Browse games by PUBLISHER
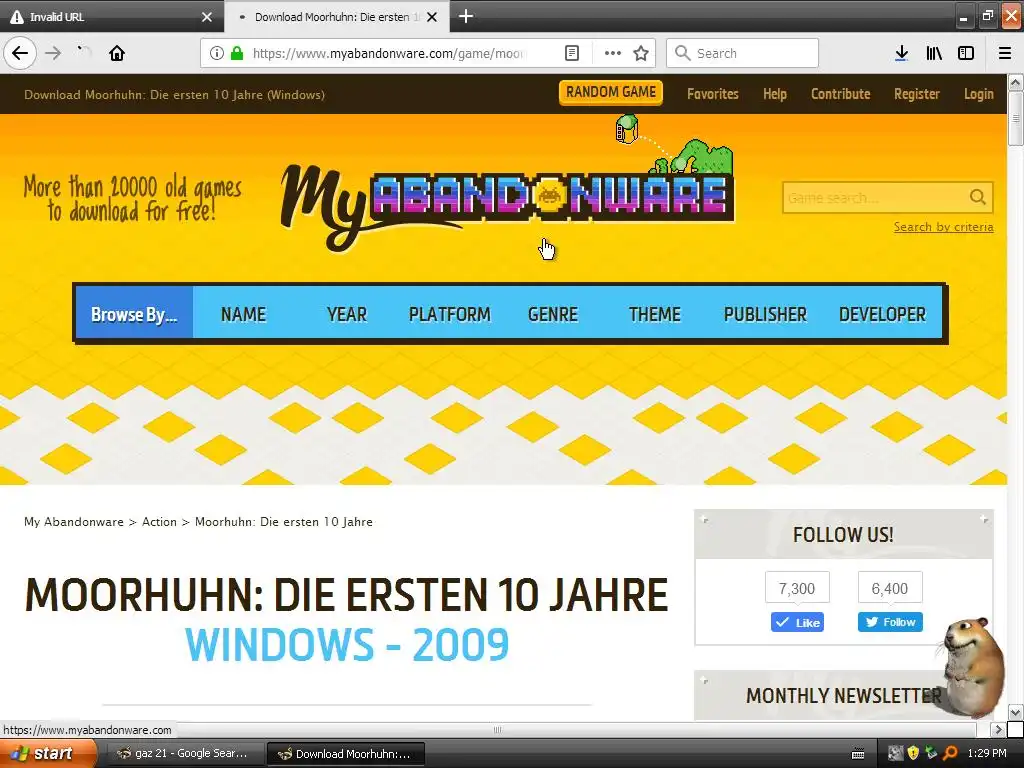The image size is (1024, 768). [x=765, y=314]
